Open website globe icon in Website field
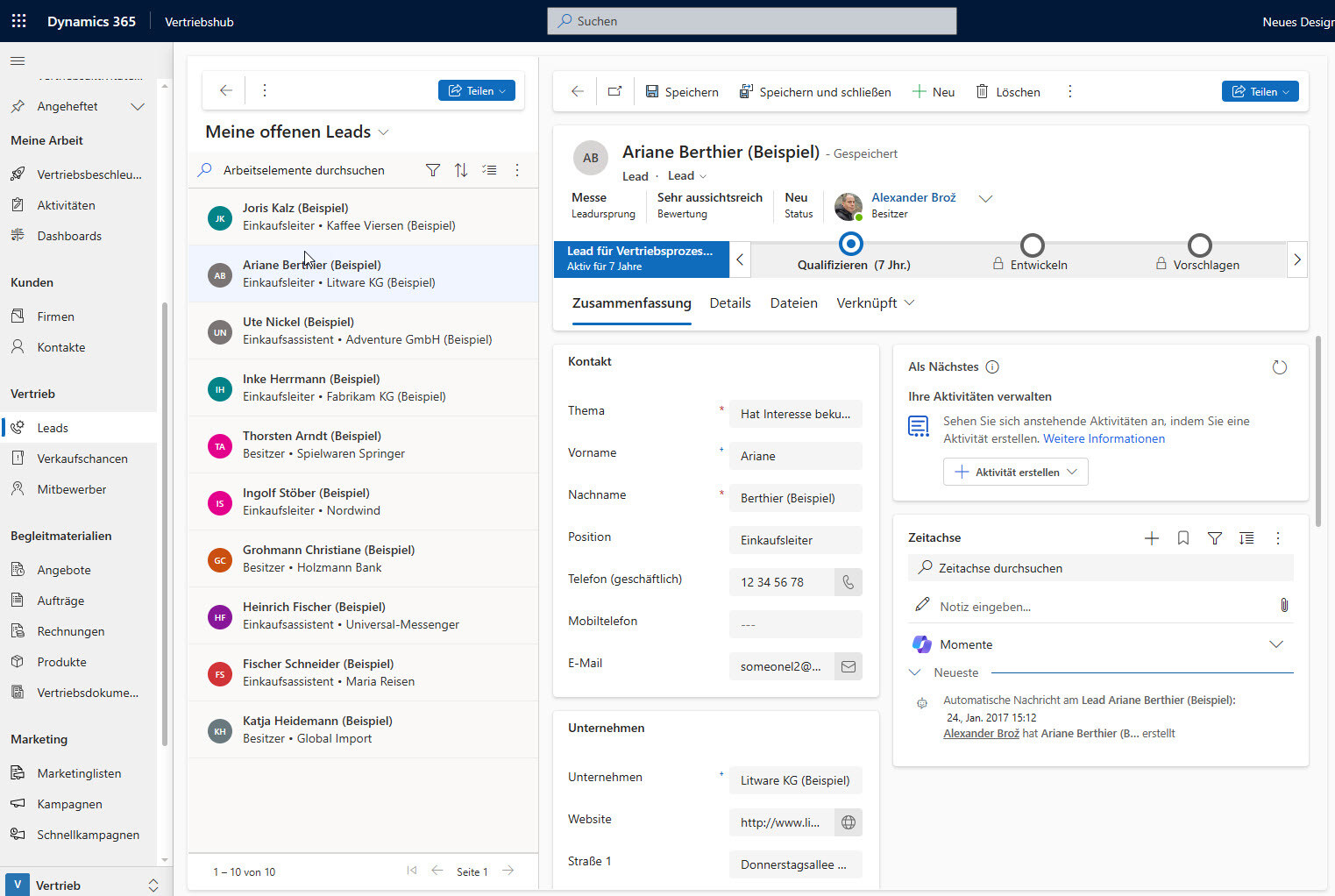 pyautogui.click(x=849, y=822)
